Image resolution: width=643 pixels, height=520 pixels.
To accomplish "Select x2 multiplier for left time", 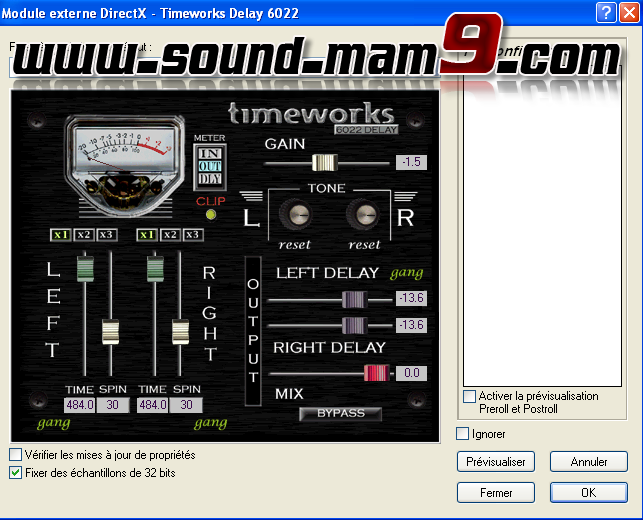I will click(x=84, y=235).
